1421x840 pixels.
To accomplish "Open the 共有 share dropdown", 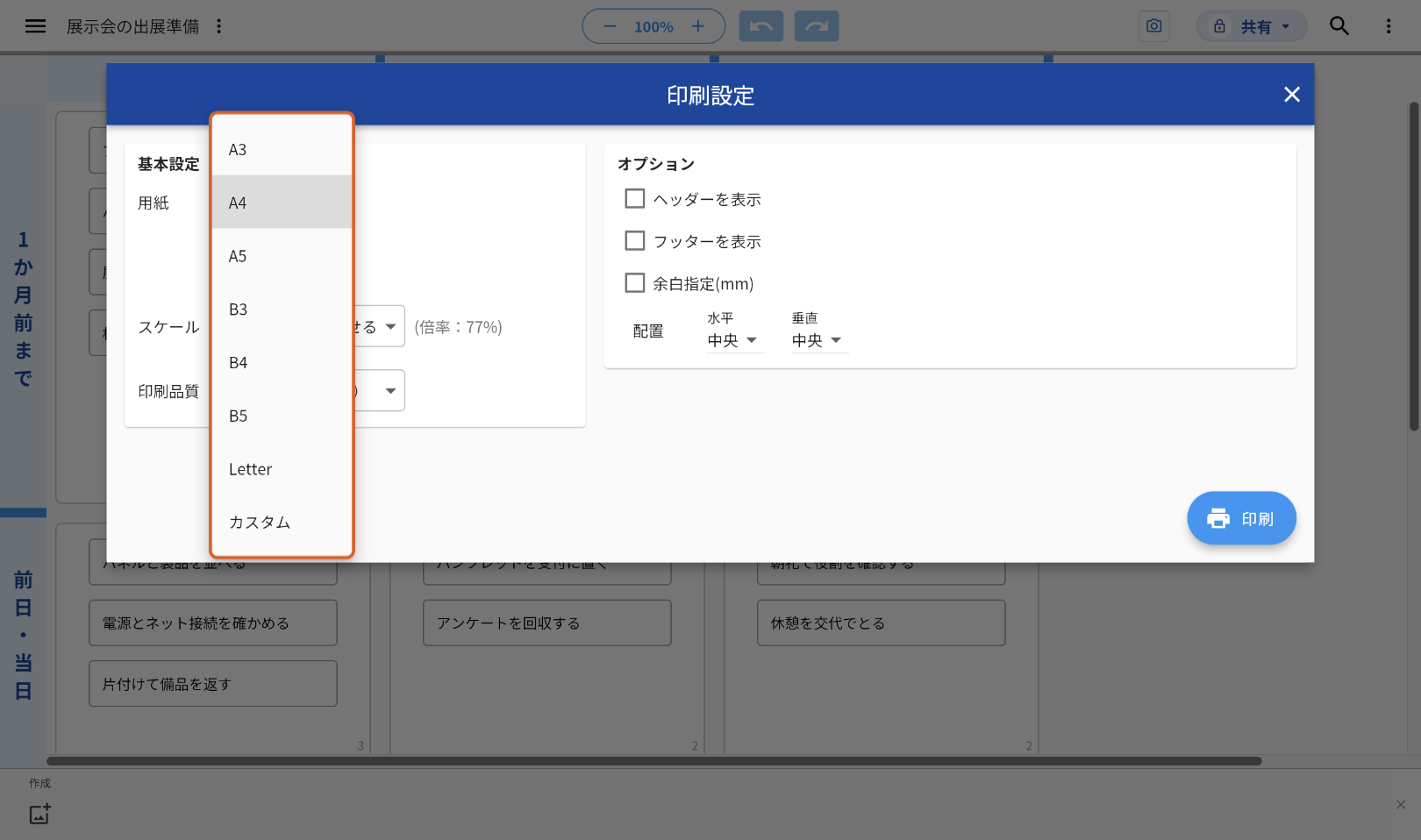I will 1252,26.
